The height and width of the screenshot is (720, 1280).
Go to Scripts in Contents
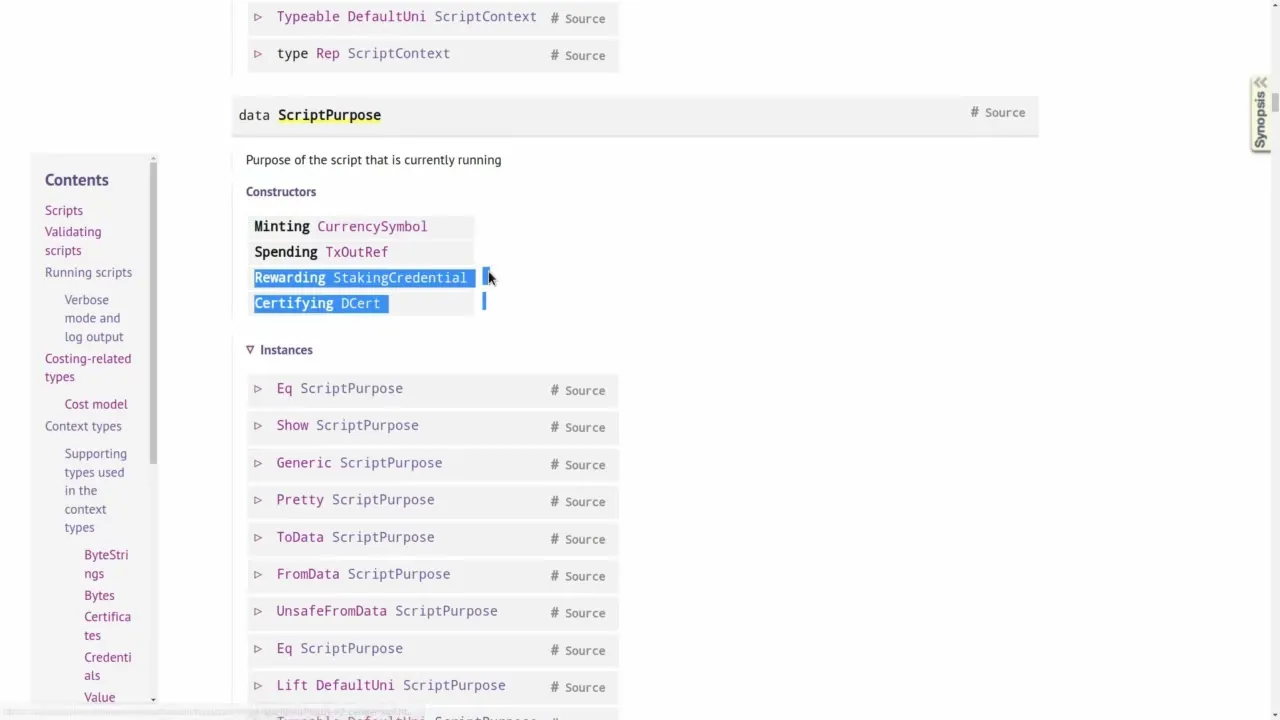click(x=63, y=210)
